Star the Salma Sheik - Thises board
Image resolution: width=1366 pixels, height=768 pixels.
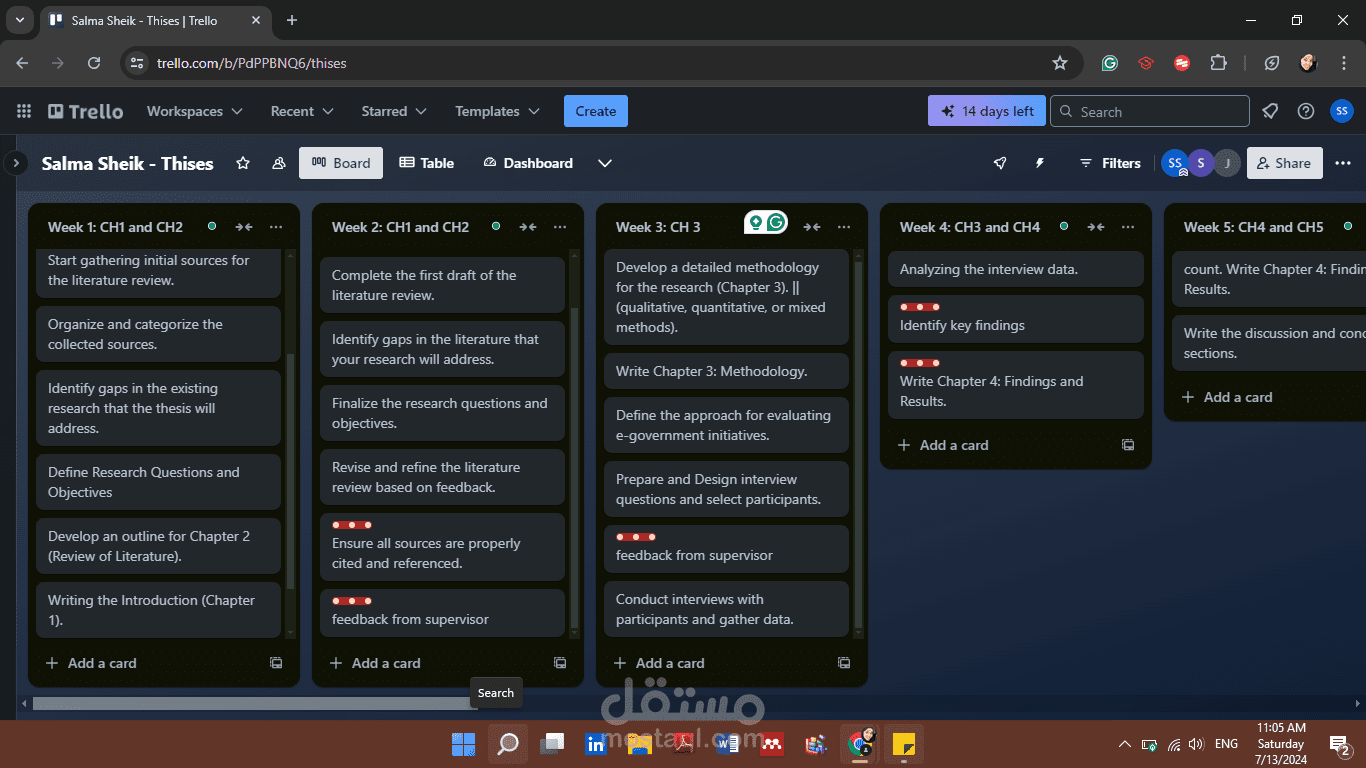[243, 163]
